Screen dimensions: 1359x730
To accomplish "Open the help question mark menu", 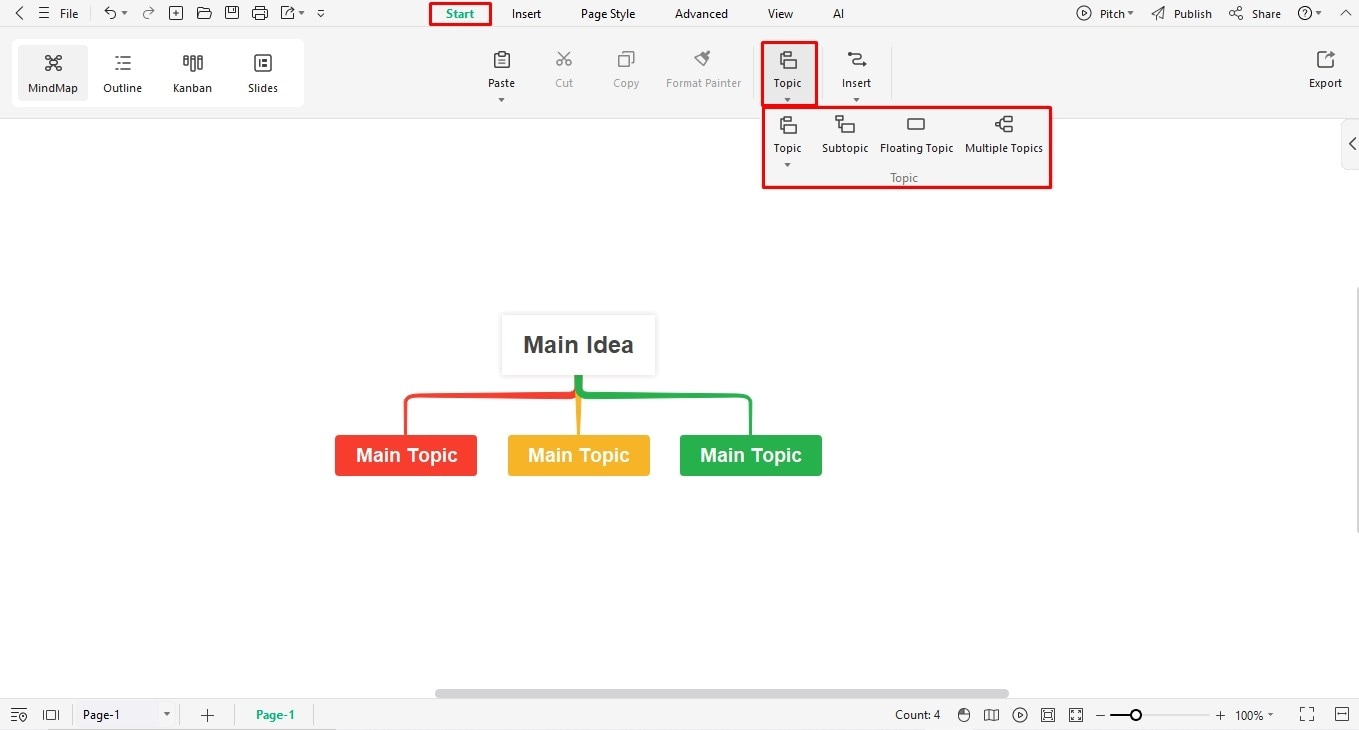I will (1310, 14).
